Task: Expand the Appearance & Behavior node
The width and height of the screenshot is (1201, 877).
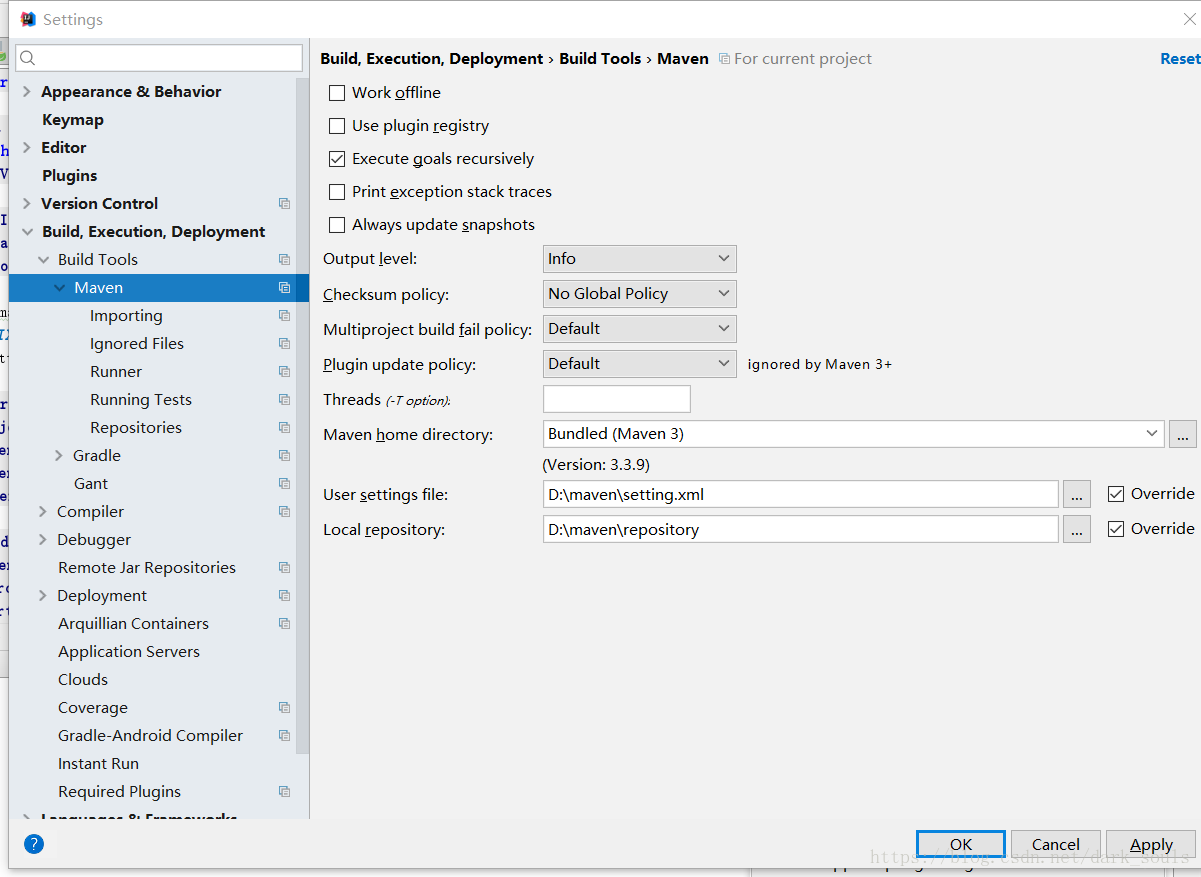Action: [x=26, y=91]
